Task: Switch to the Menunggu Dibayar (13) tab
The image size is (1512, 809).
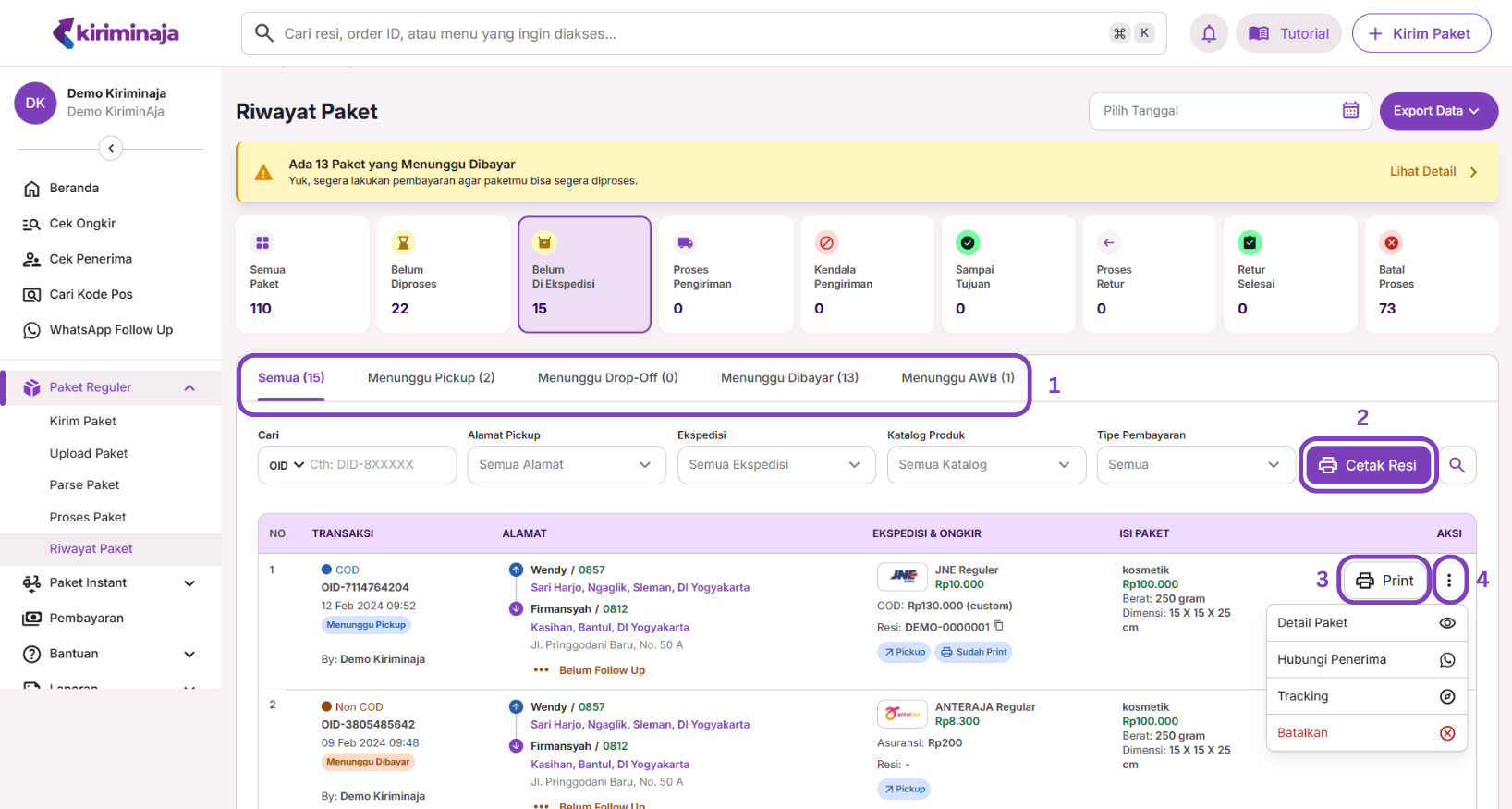Action: (x=789, y=378)
